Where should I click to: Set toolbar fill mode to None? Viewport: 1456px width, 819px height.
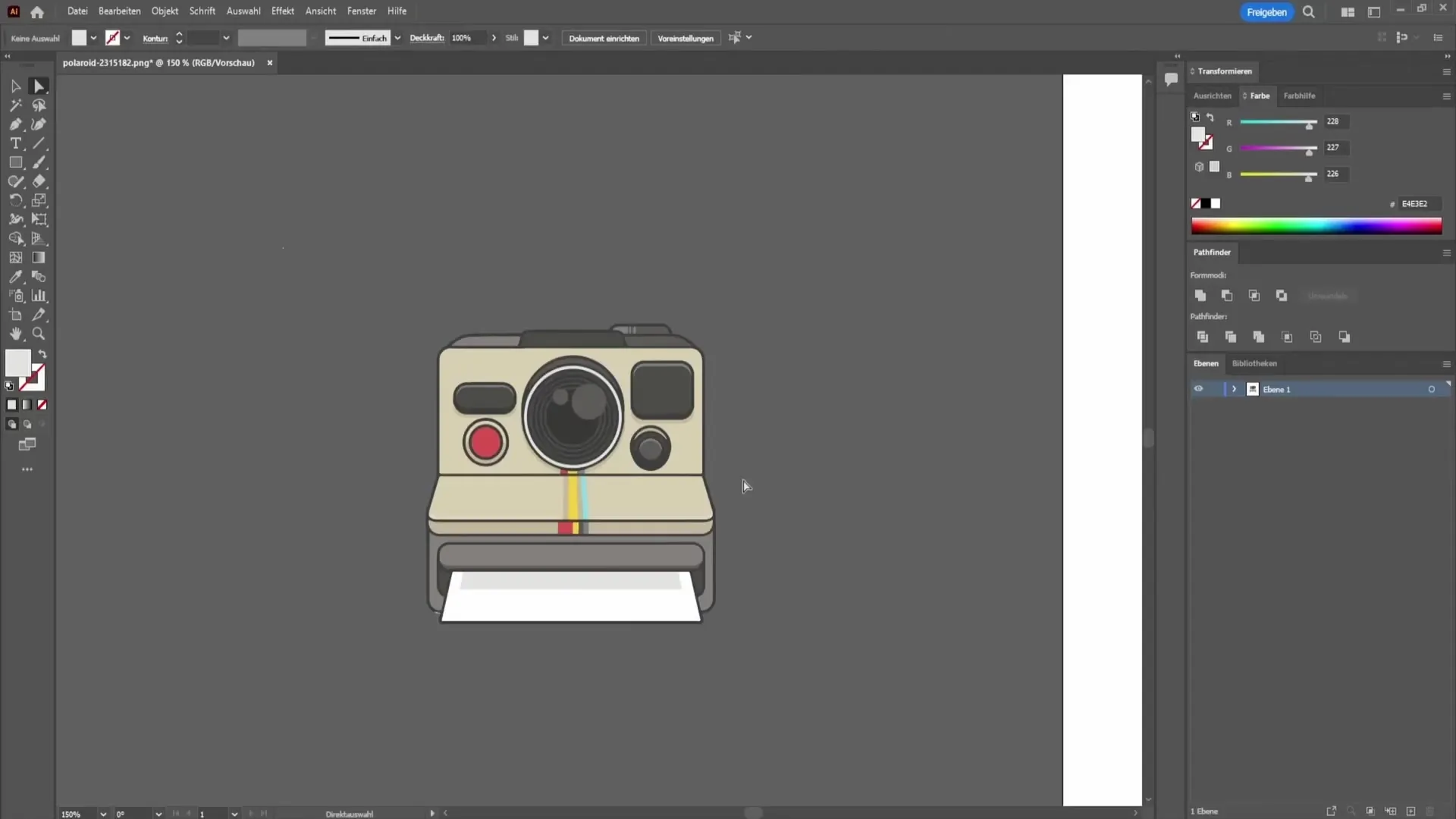pyautogui.click(x=42, y=405)
